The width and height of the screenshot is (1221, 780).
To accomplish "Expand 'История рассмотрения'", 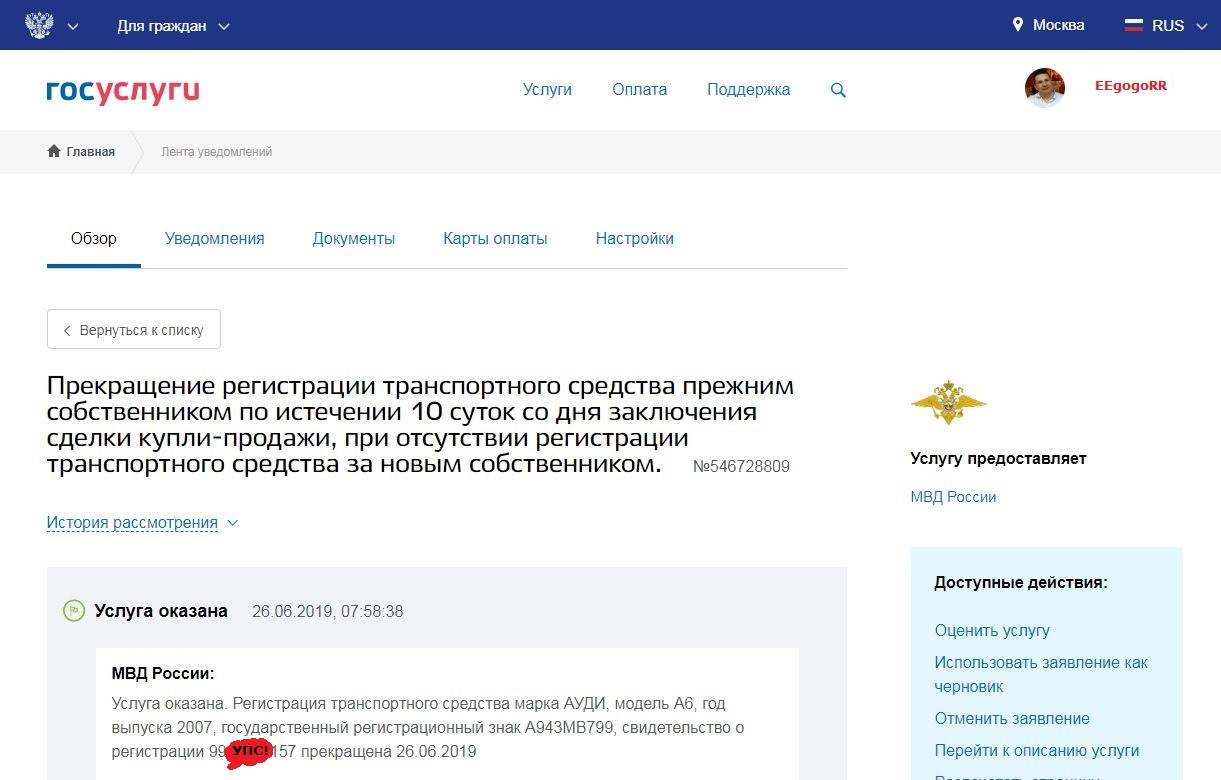I will click(142, 522).
